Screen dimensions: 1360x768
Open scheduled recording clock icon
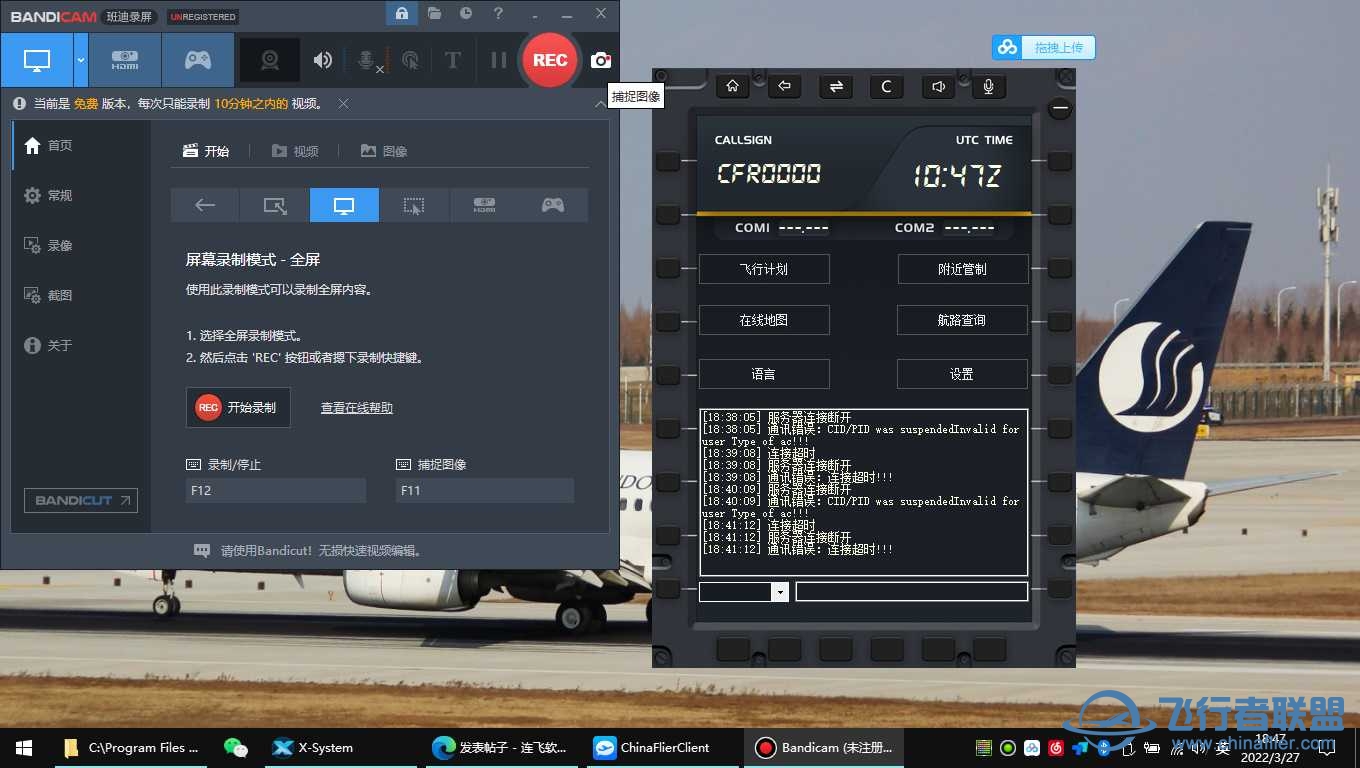pyautogui.click(x=466, y=13)
